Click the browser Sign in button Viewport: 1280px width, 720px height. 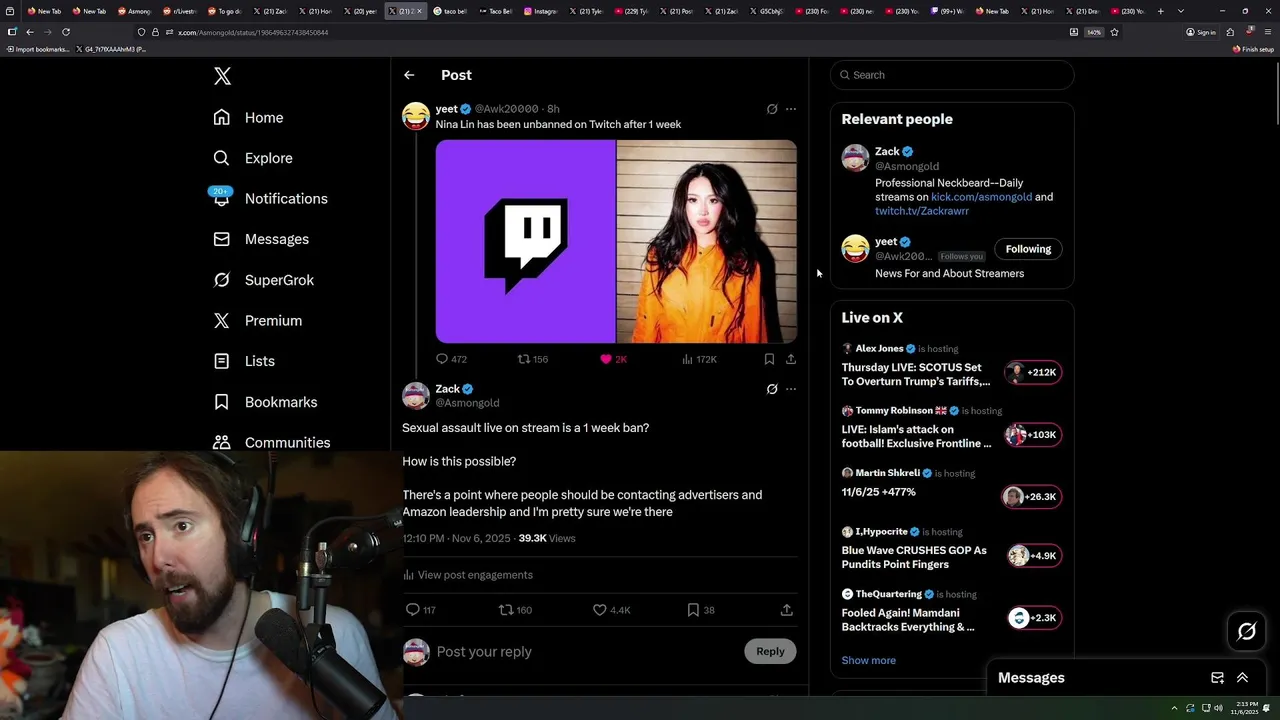[x=1201, y=32]
